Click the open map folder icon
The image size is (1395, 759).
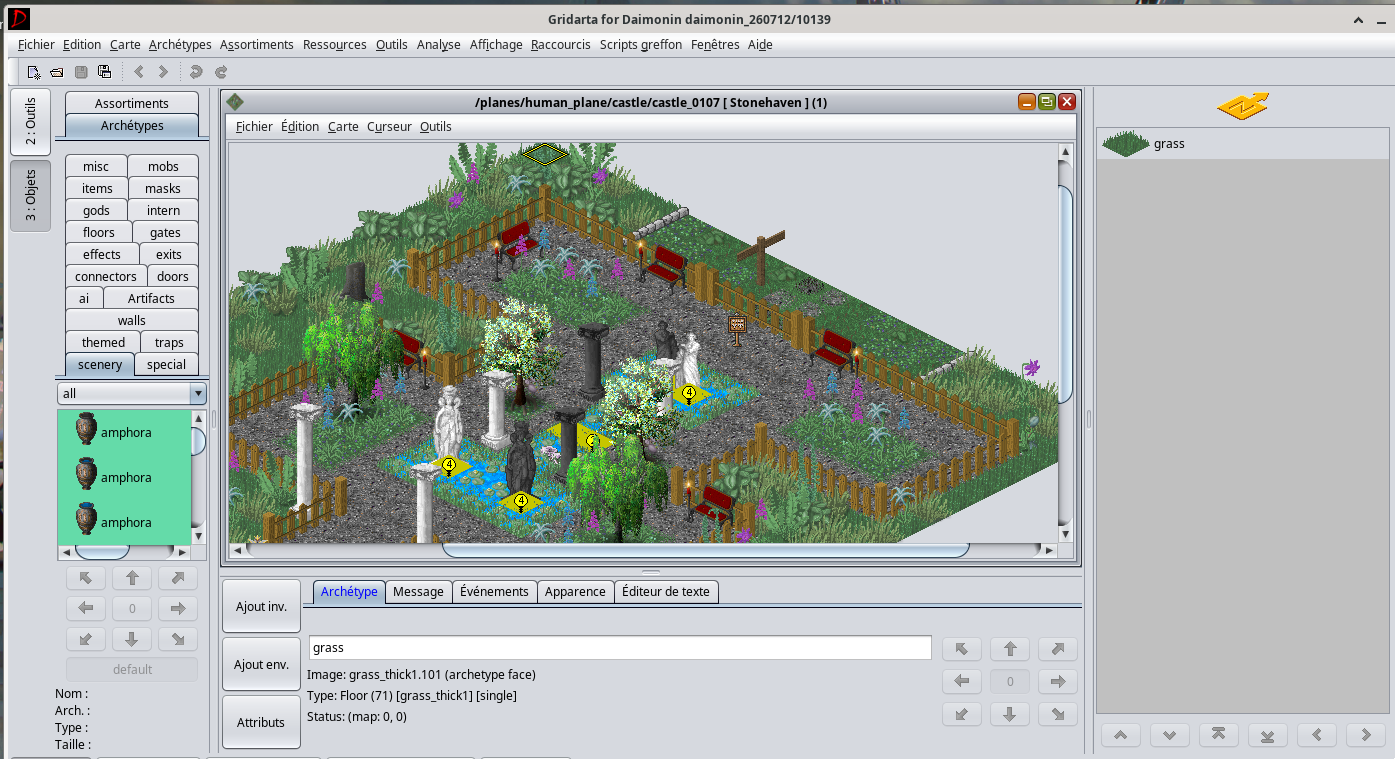coord(57,72)
